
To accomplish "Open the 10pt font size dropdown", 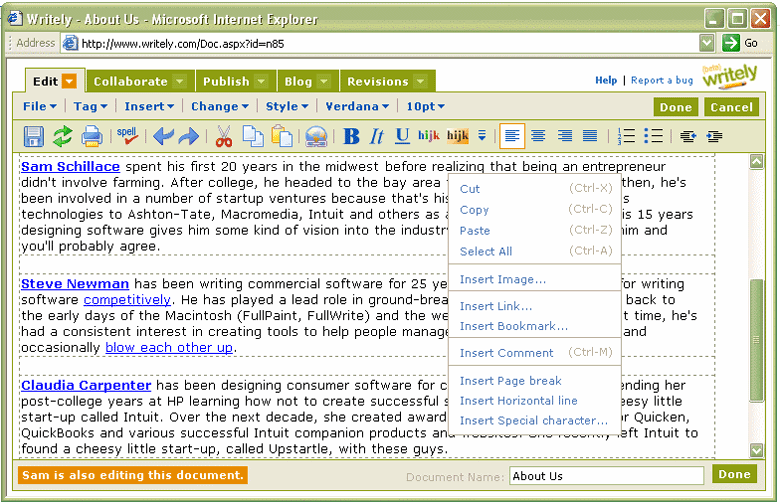I will tap(425, 106).
